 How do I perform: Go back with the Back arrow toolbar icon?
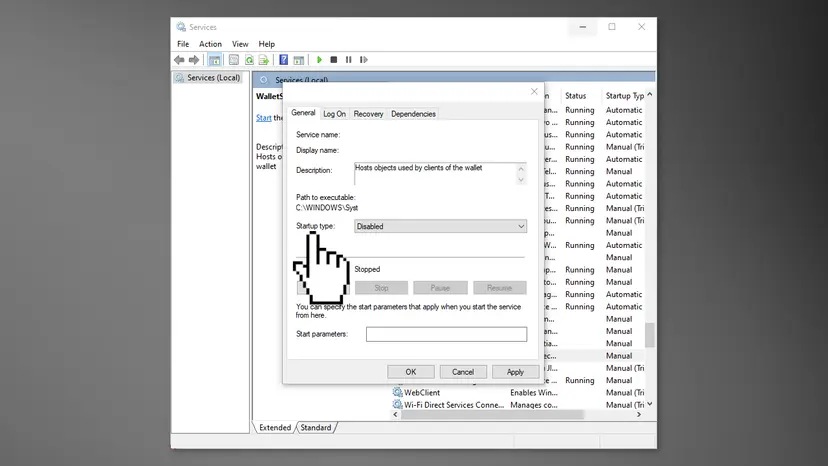(x=179, y=60)
